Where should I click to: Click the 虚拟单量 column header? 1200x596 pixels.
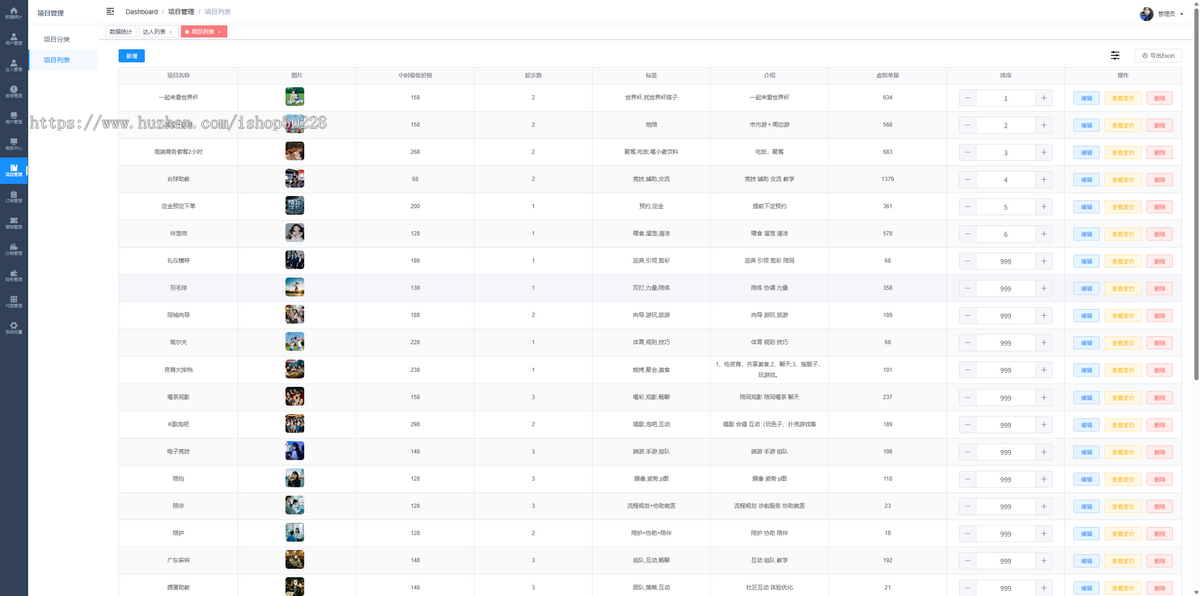point(887,75)
